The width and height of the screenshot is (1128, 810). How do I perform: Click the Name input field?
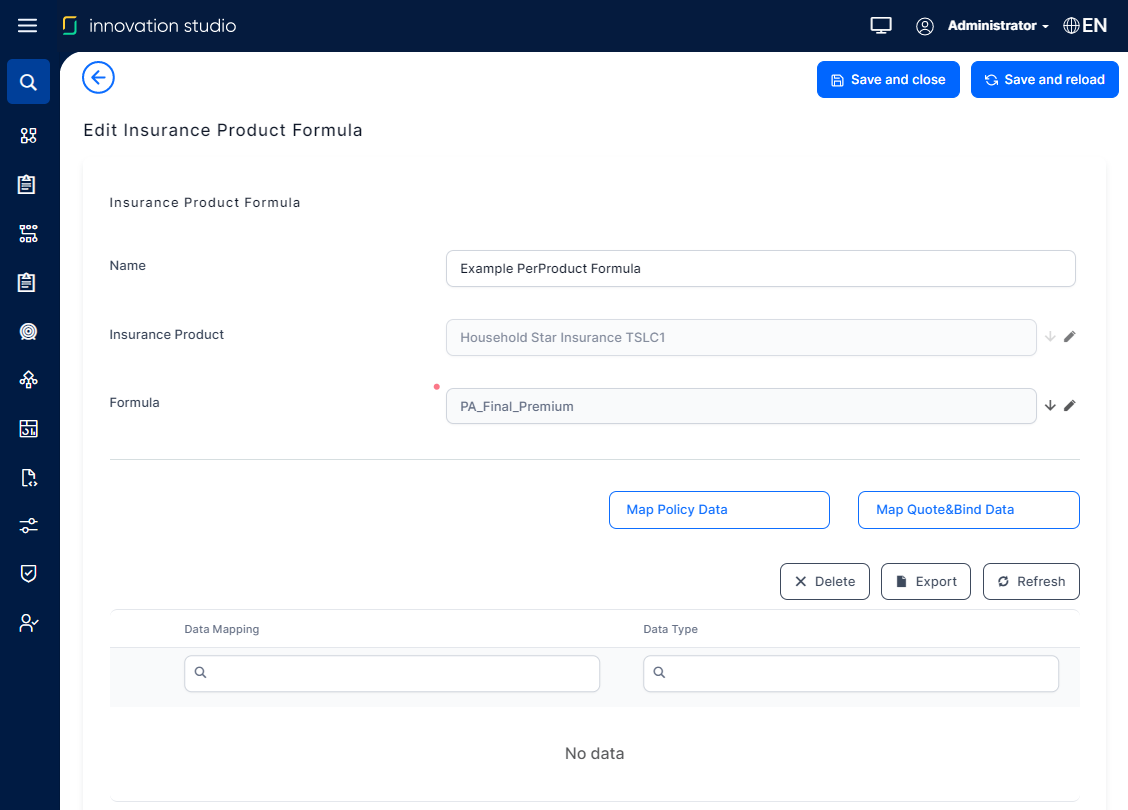pyautogui.click(x=760, y=269)
